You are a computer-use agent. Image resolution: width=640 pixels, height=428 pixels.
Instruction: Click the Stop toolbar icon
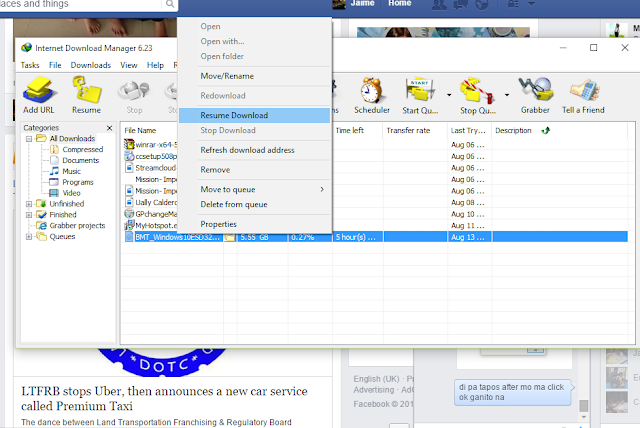pyautogui.click(x=134, y=97)
